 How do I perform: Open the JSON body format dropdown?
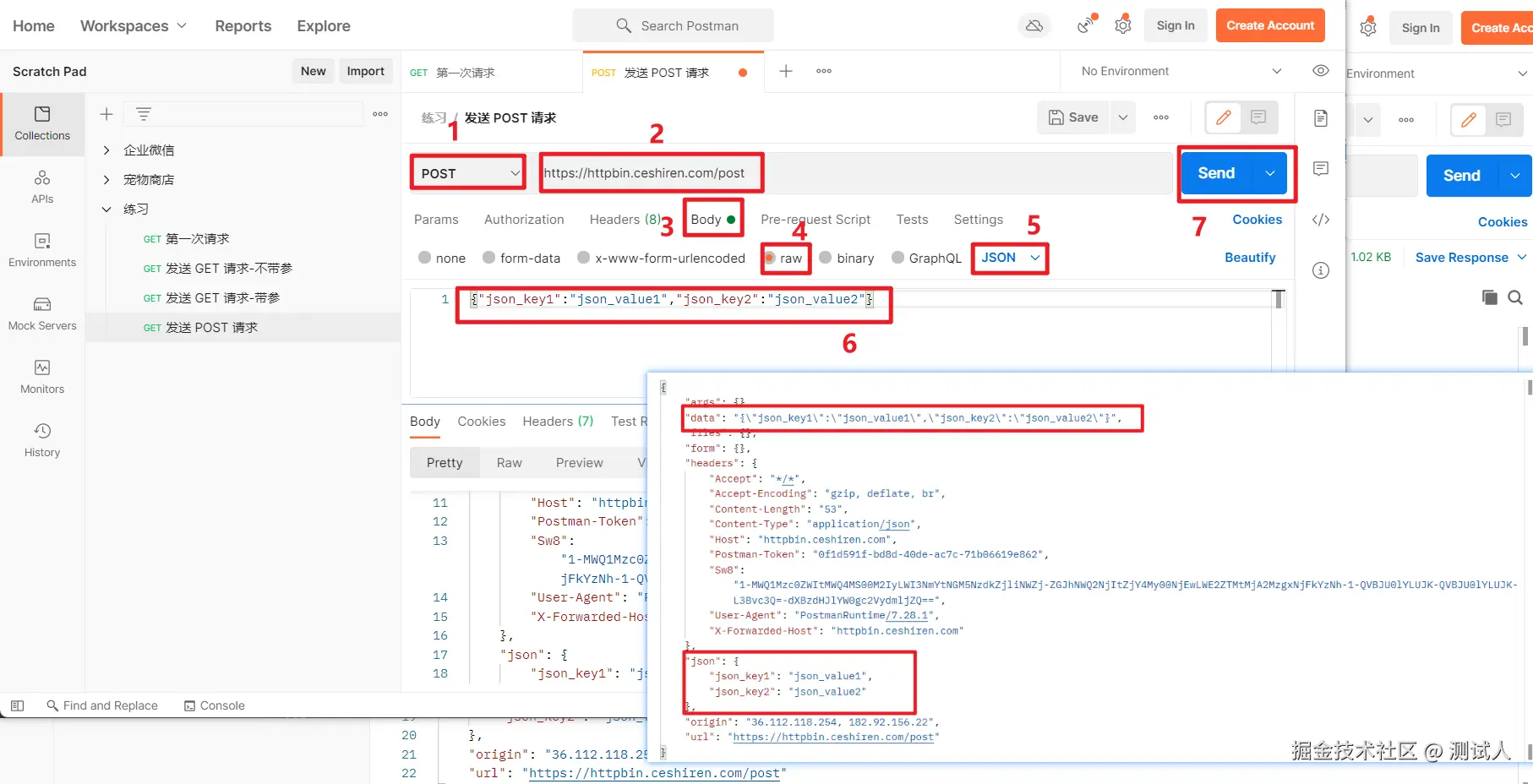pos(1010,258)
